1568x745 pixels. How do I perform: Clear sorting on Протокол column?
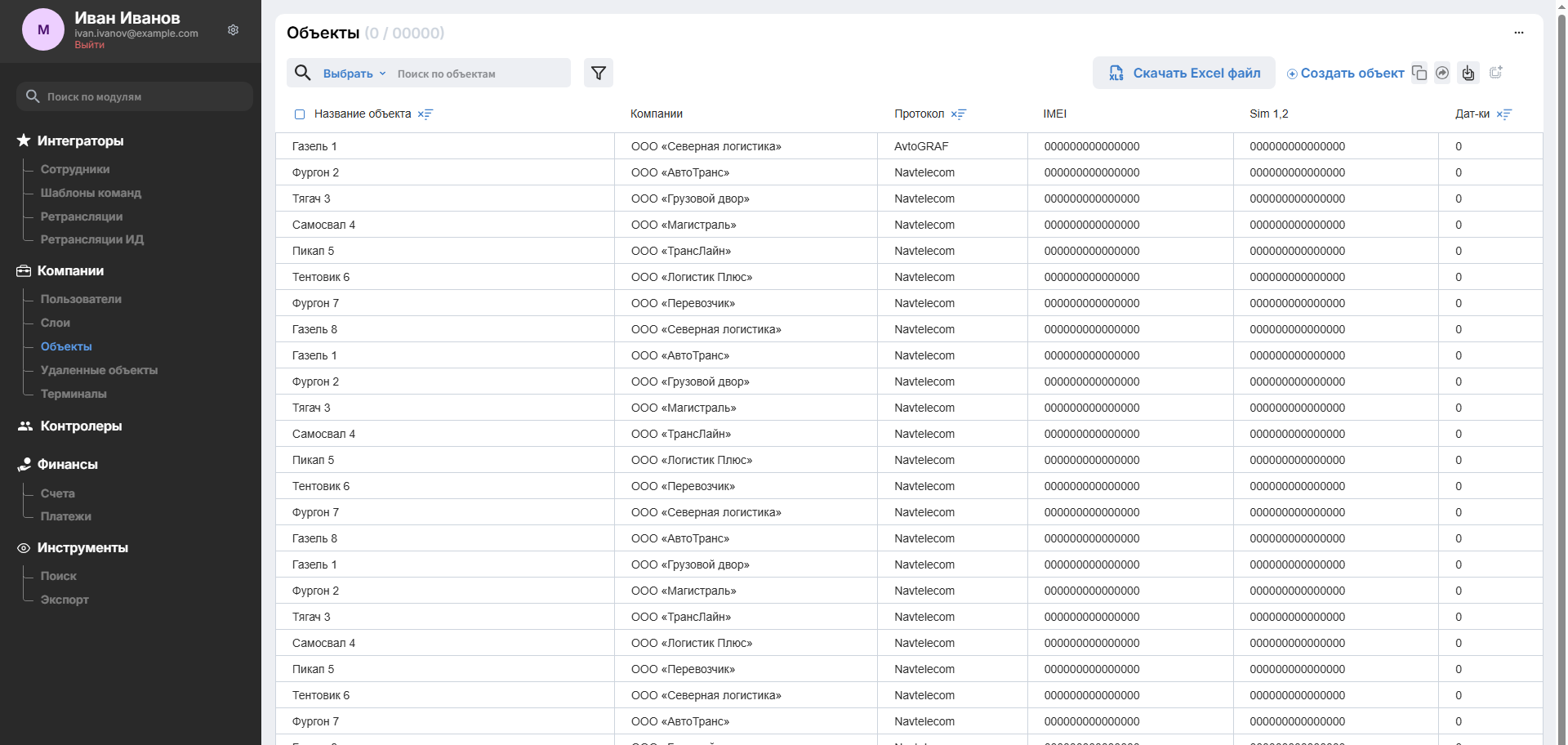[x=959, y=114]
